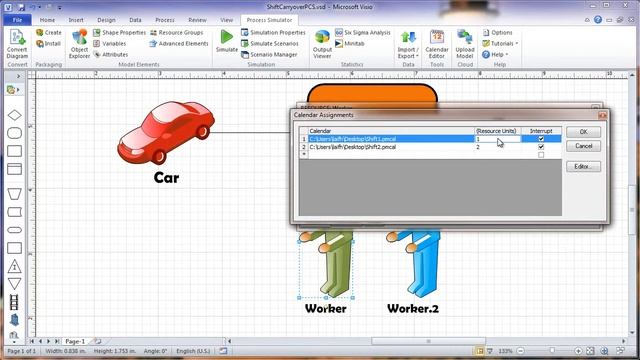Switch to the Review ribbon tab

(x=197, y=20)
